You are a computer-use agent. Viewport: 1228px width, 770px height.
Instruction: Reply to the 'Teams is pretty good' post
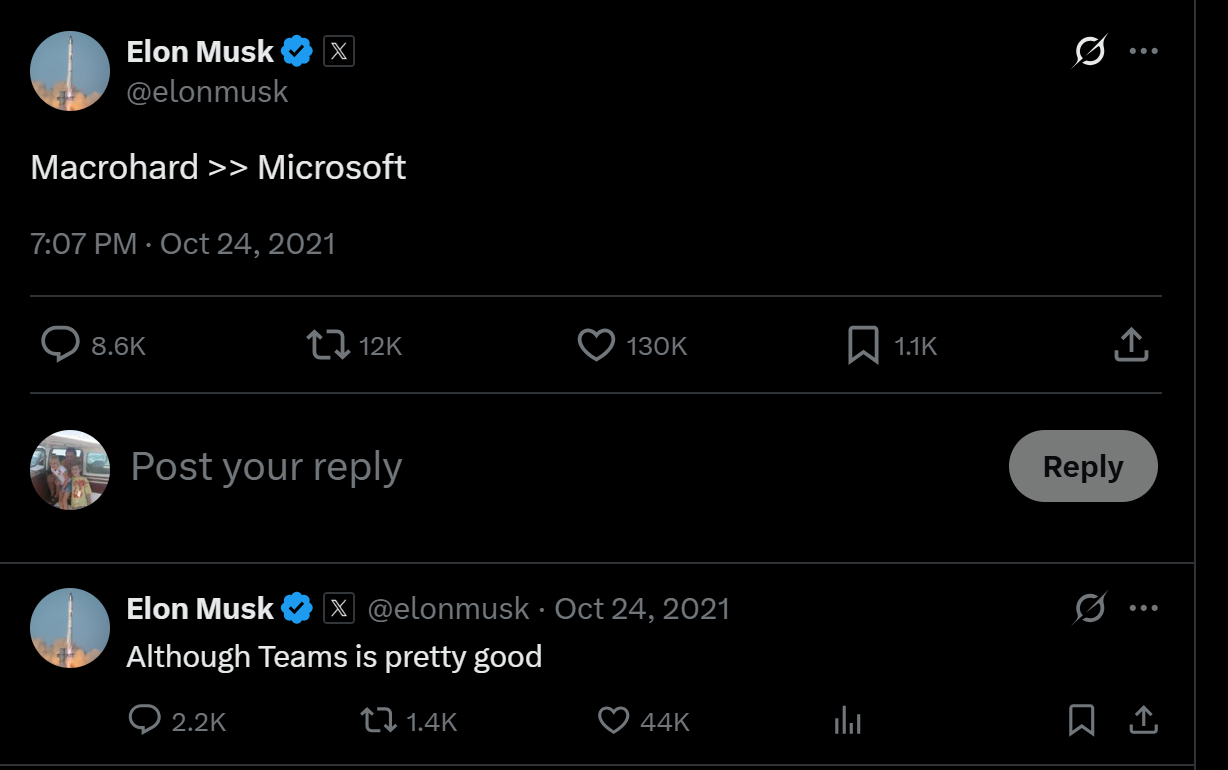(145, 720)
